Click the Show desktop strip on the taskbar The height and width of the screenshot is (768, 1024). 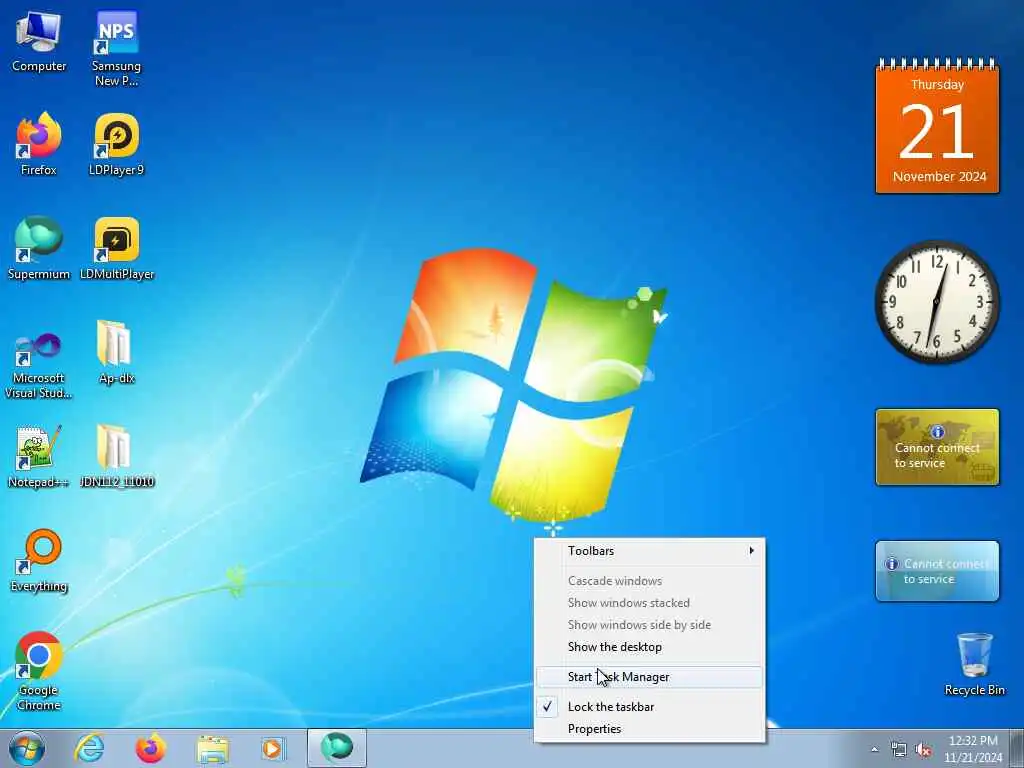click(x=1018, y=749)
